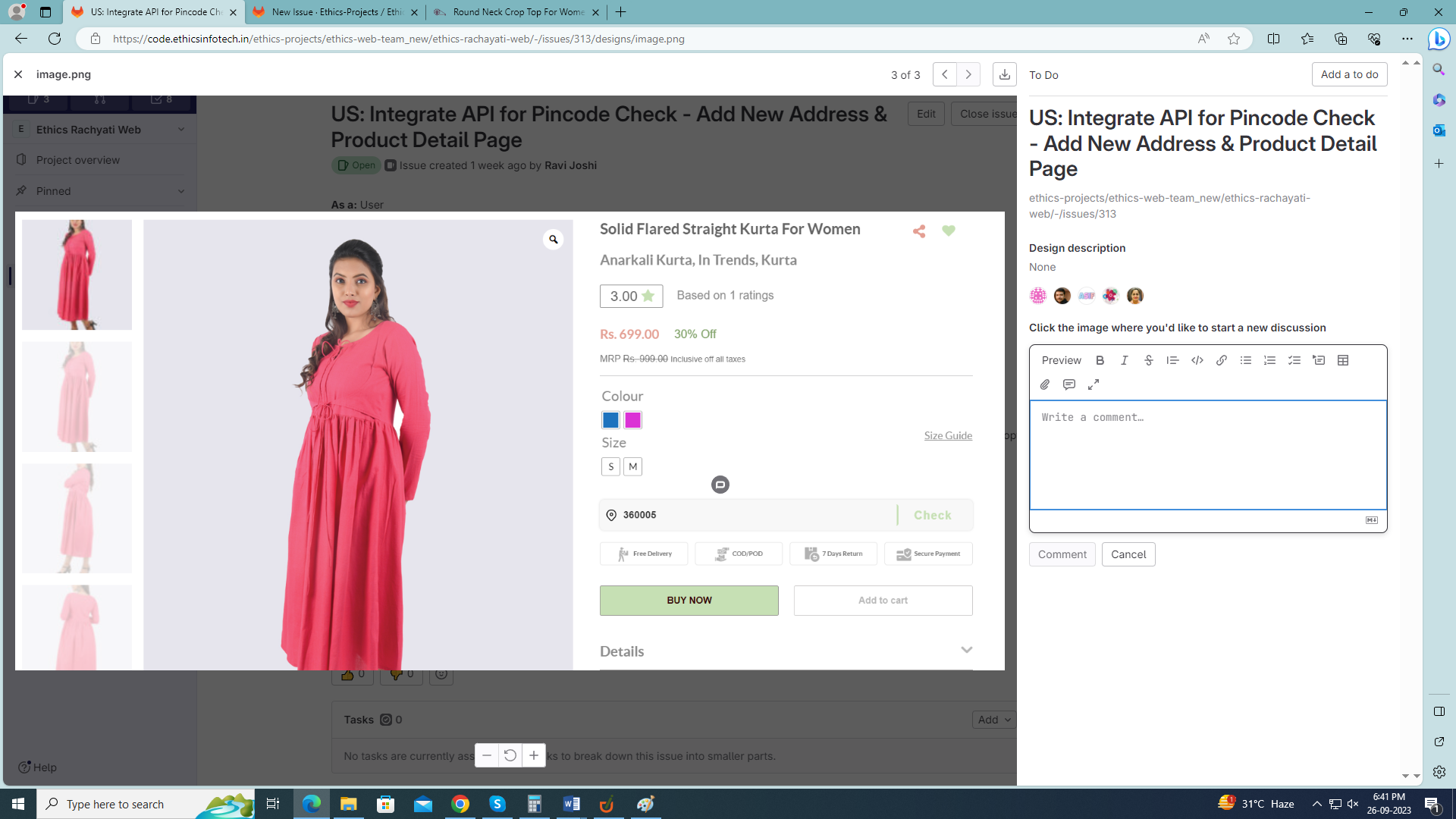This screenshot has height=819, width=1456.
Task: Zoom in on design with plus
Action: click(534, 755)
